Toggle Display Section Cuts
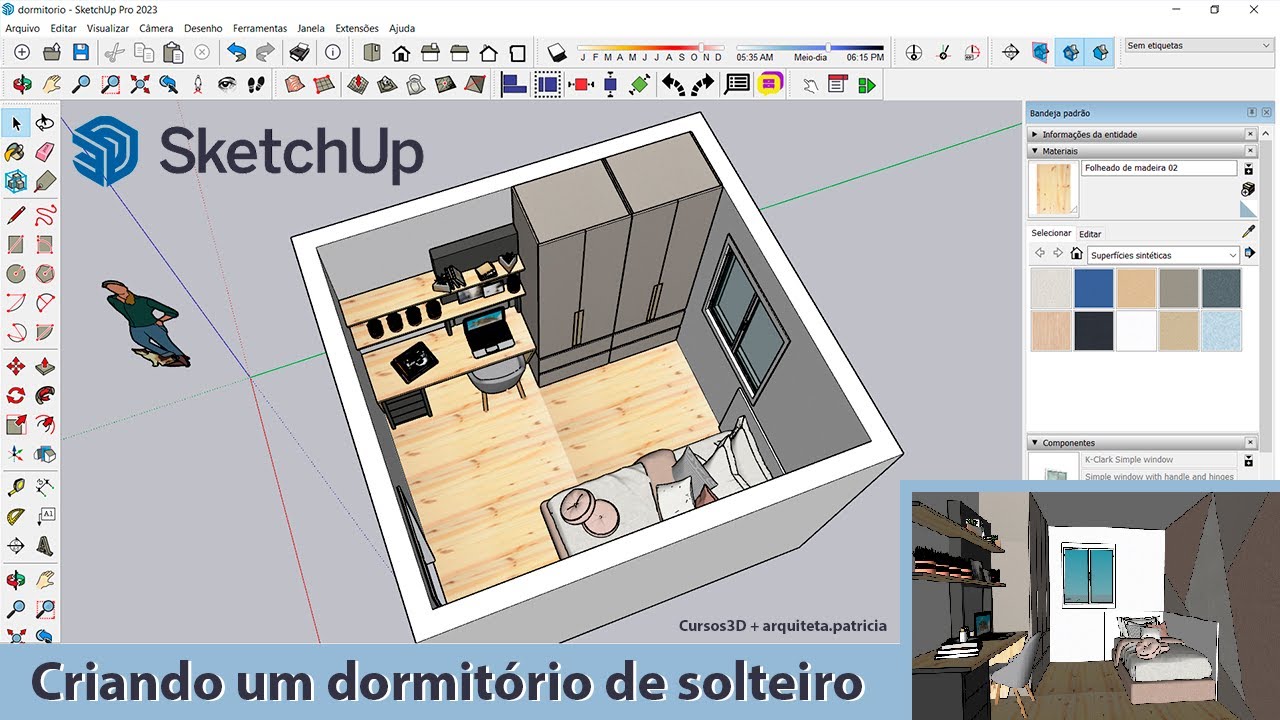 point(1071,53)
